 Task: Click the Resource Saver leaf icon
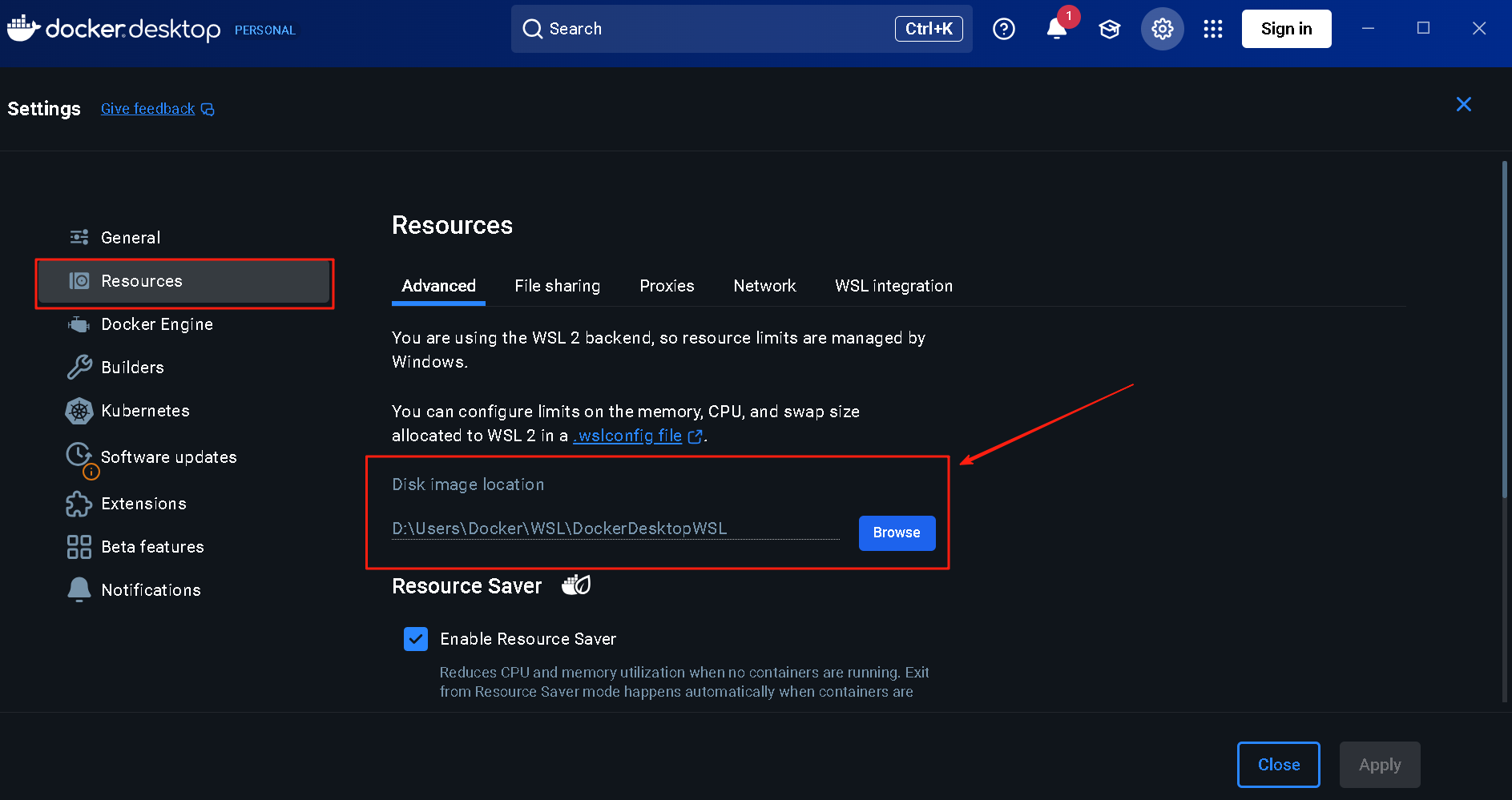(576, 585)
